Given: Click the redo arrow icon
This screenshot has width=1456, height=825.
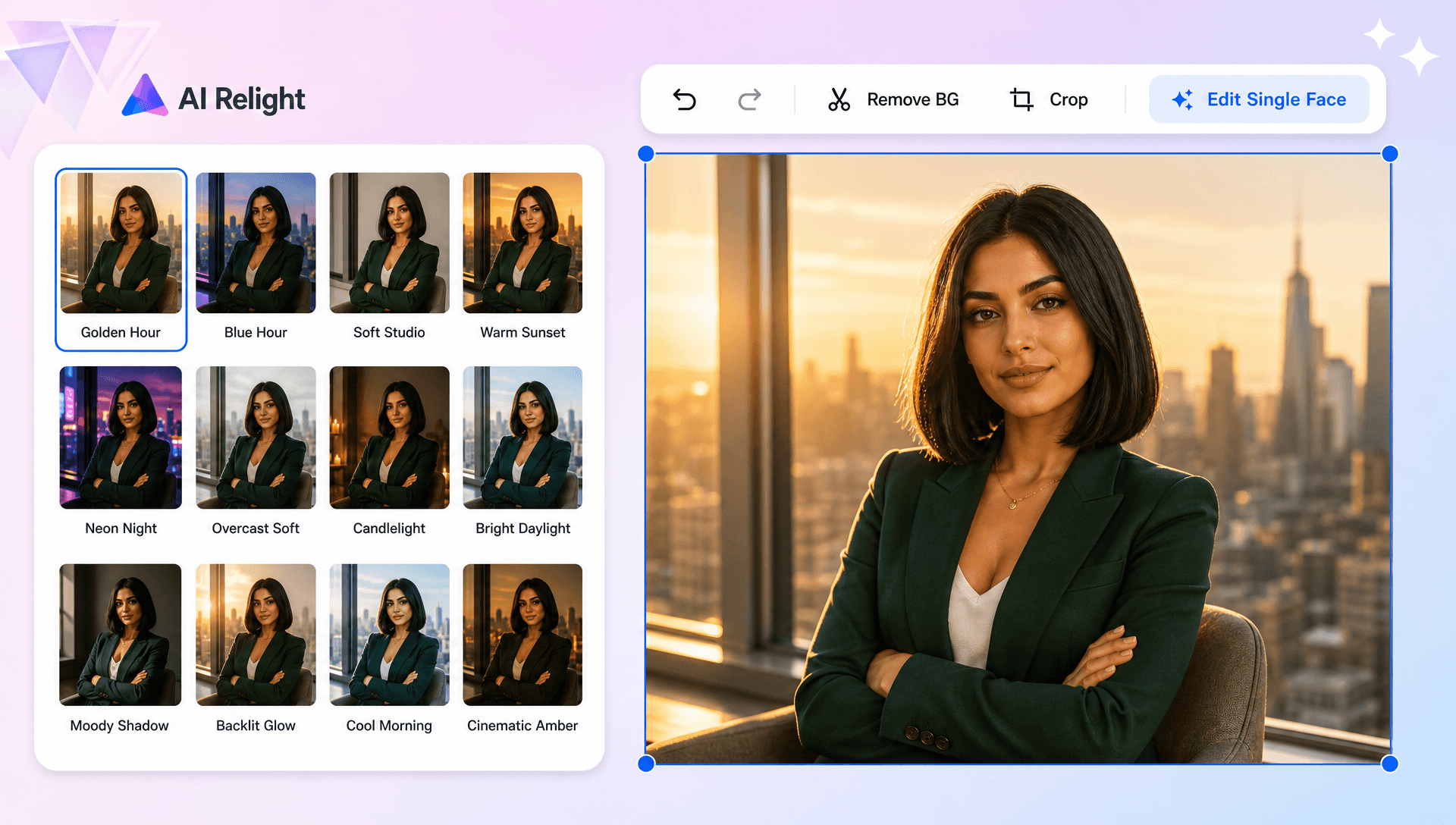Looking at the screenshot, I should [x=749, y=99].
